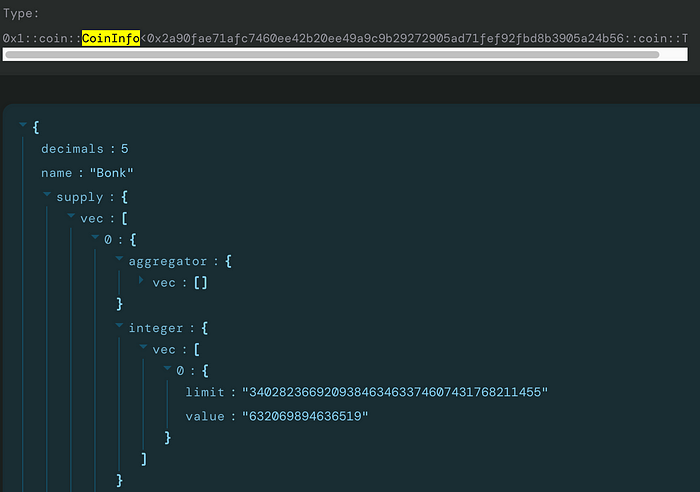The height and width of the screenshot is (492, 700).
Task: Collapse the first 0 entry under supply vec
Action: click(95, 237)
